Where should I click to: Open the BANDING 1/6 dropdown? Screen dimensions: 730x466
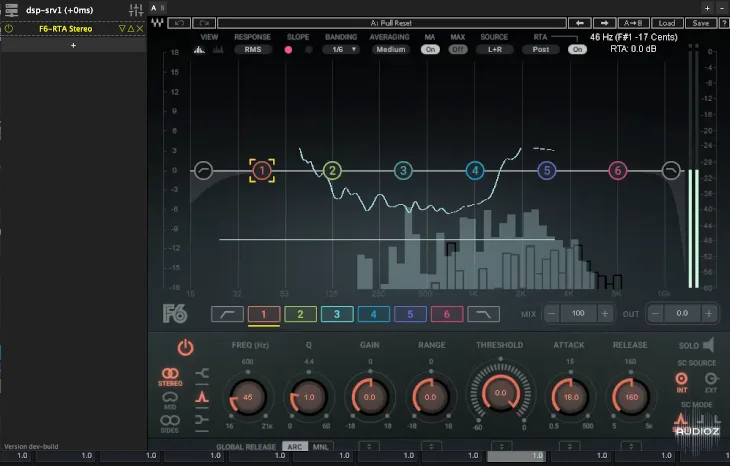point(341,49)
